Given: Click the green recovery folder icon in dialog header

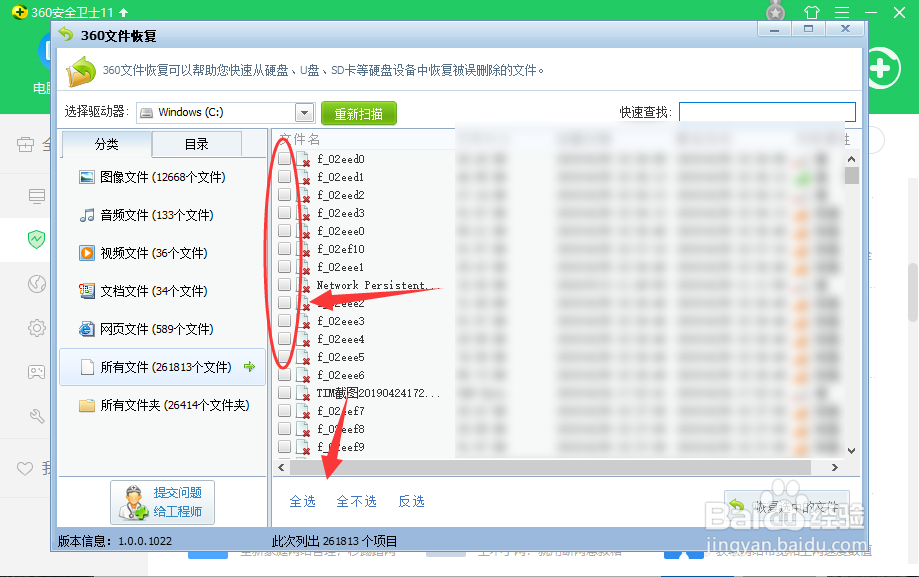Looking at the screenshot, I should click(75, 70).
